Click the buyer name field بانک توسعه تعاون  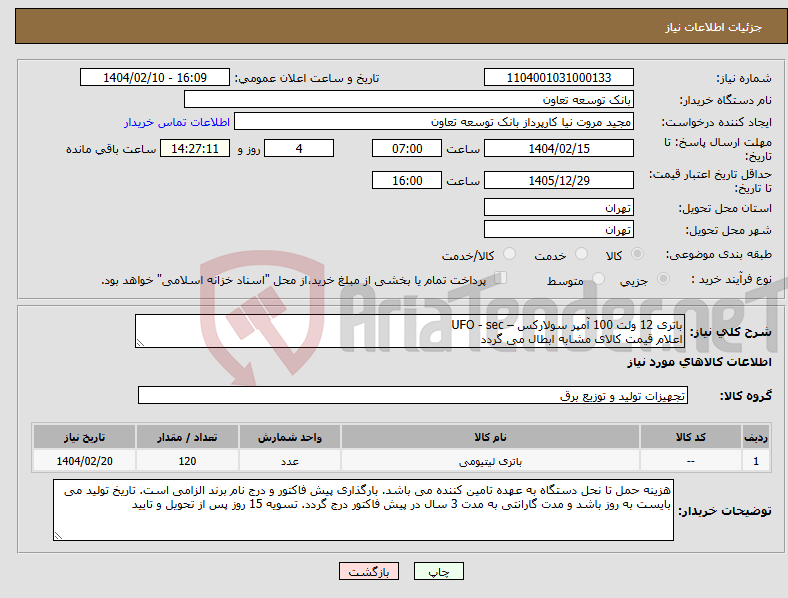pyautogui.click(x=409, y=99)
